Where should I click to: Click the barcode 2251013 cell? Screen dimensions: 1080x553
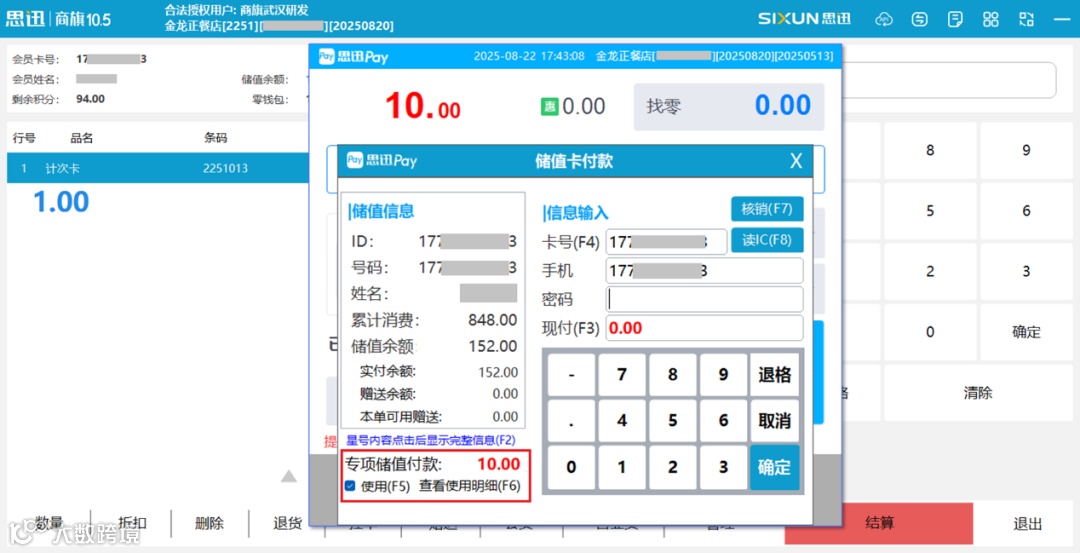226,168
